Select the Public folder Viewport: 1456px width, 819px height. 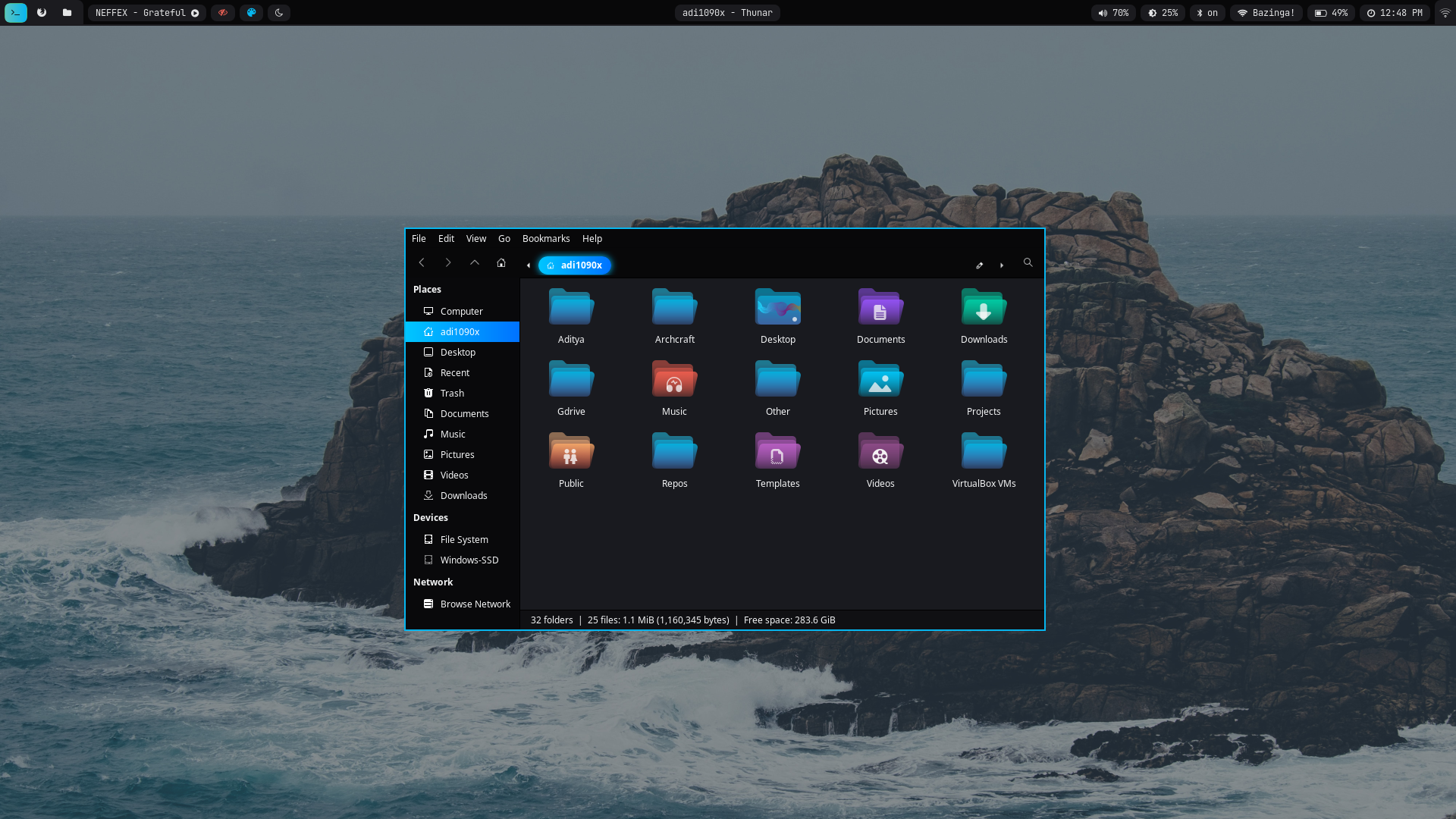tap(571, 460)
